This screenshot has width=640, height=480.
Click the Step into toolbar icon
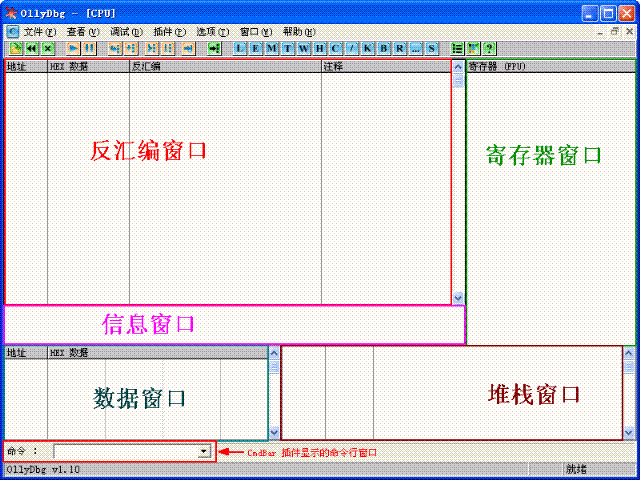(x=115, y=49)
